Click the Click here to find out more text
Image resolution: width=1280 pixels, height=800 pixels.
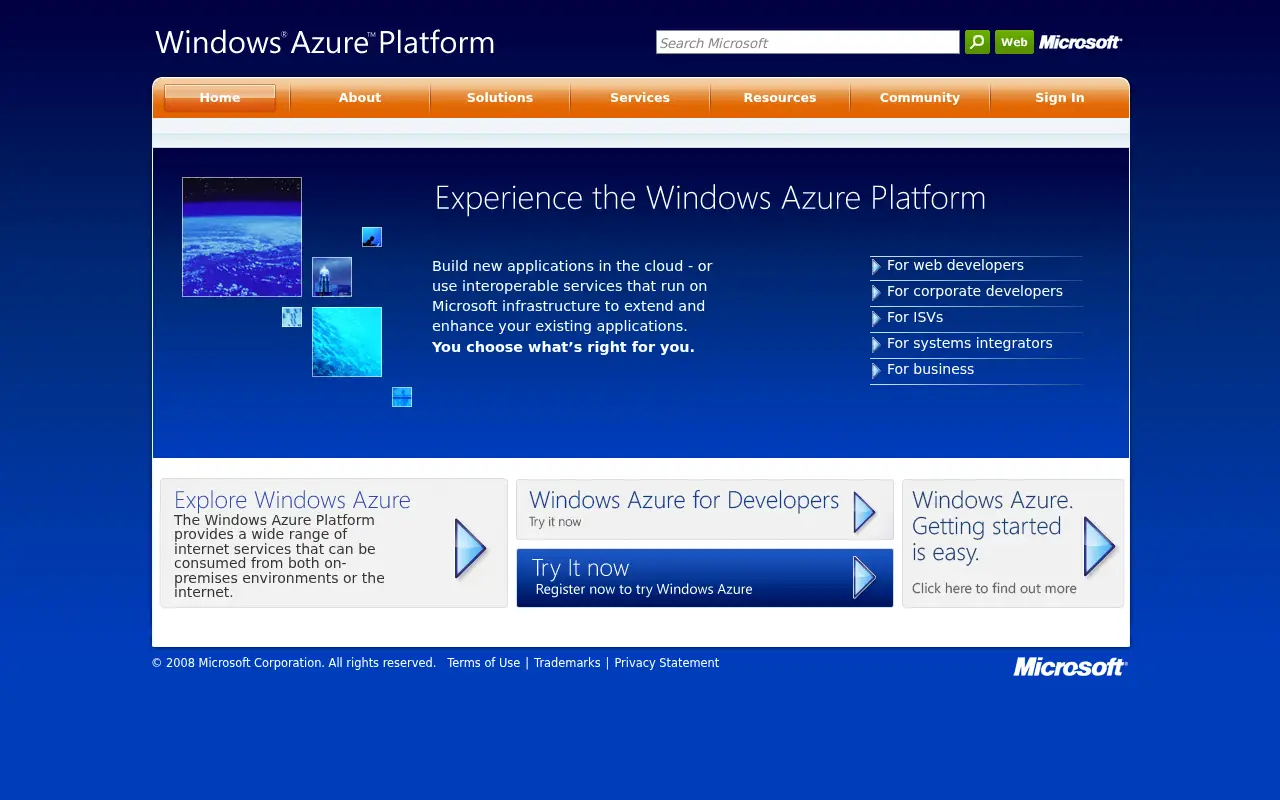click(x=994, y=588)
